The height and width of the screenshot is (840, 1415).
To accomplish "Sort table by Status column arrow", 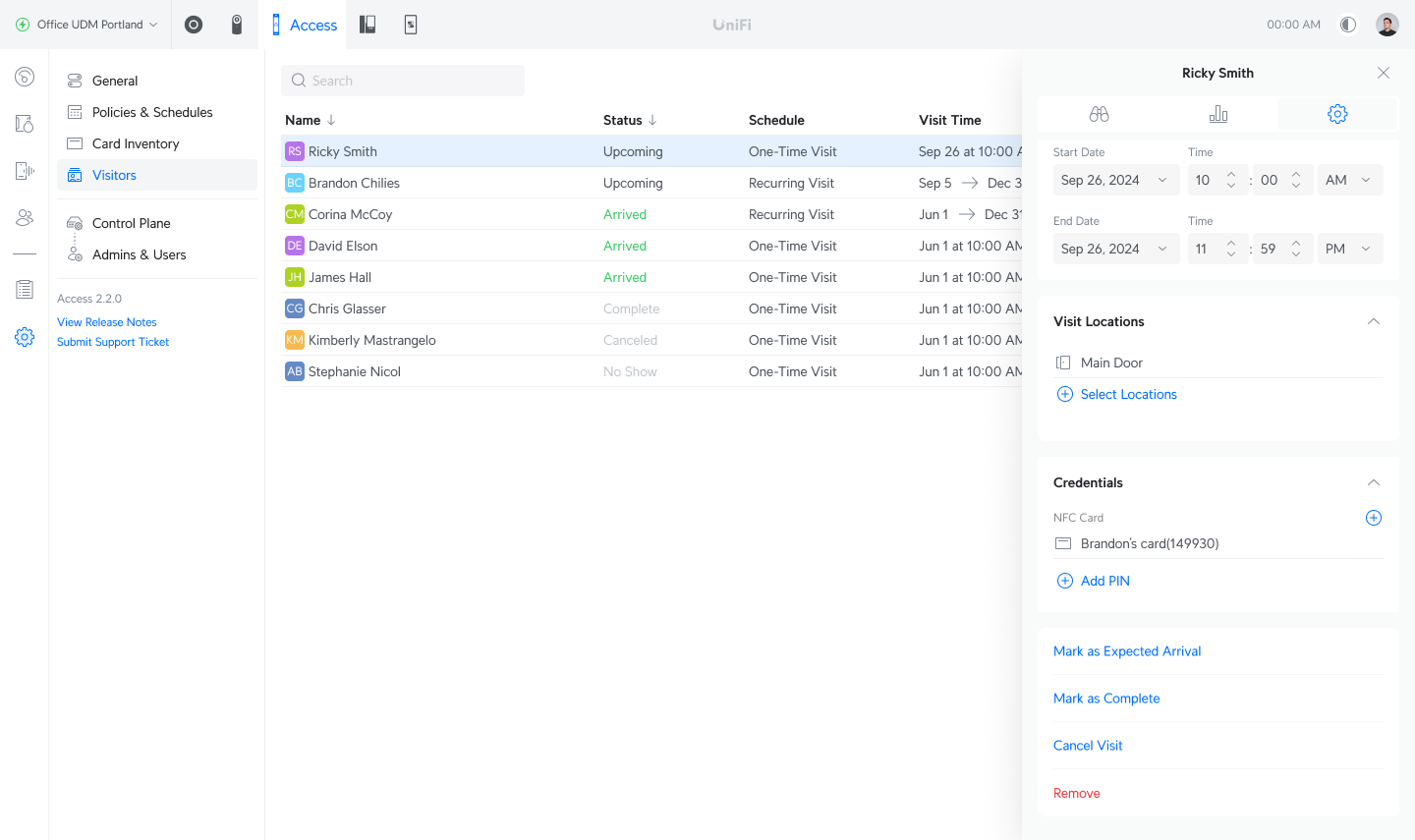I will (652, 120).
